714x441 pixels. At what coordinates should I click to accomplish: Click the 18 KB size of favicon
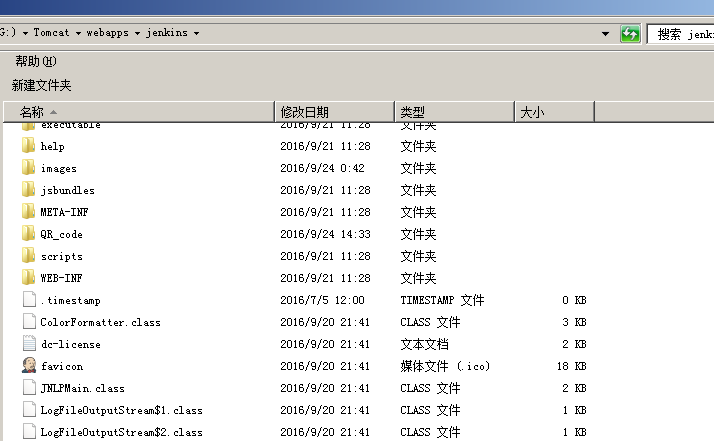[x=571, y=366]
